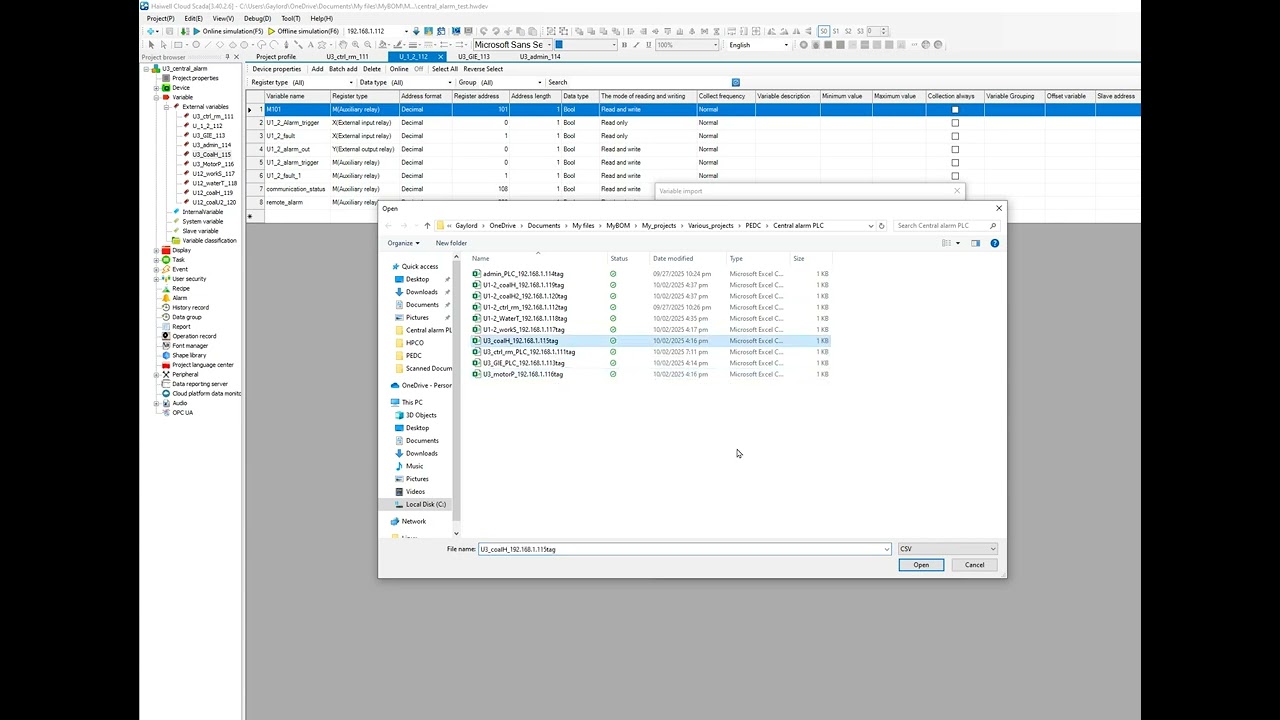Image resolution: width=1280 pixels, height=720 pixels.
Task: Switch to Project profile tab
Action: click(276, 57)
